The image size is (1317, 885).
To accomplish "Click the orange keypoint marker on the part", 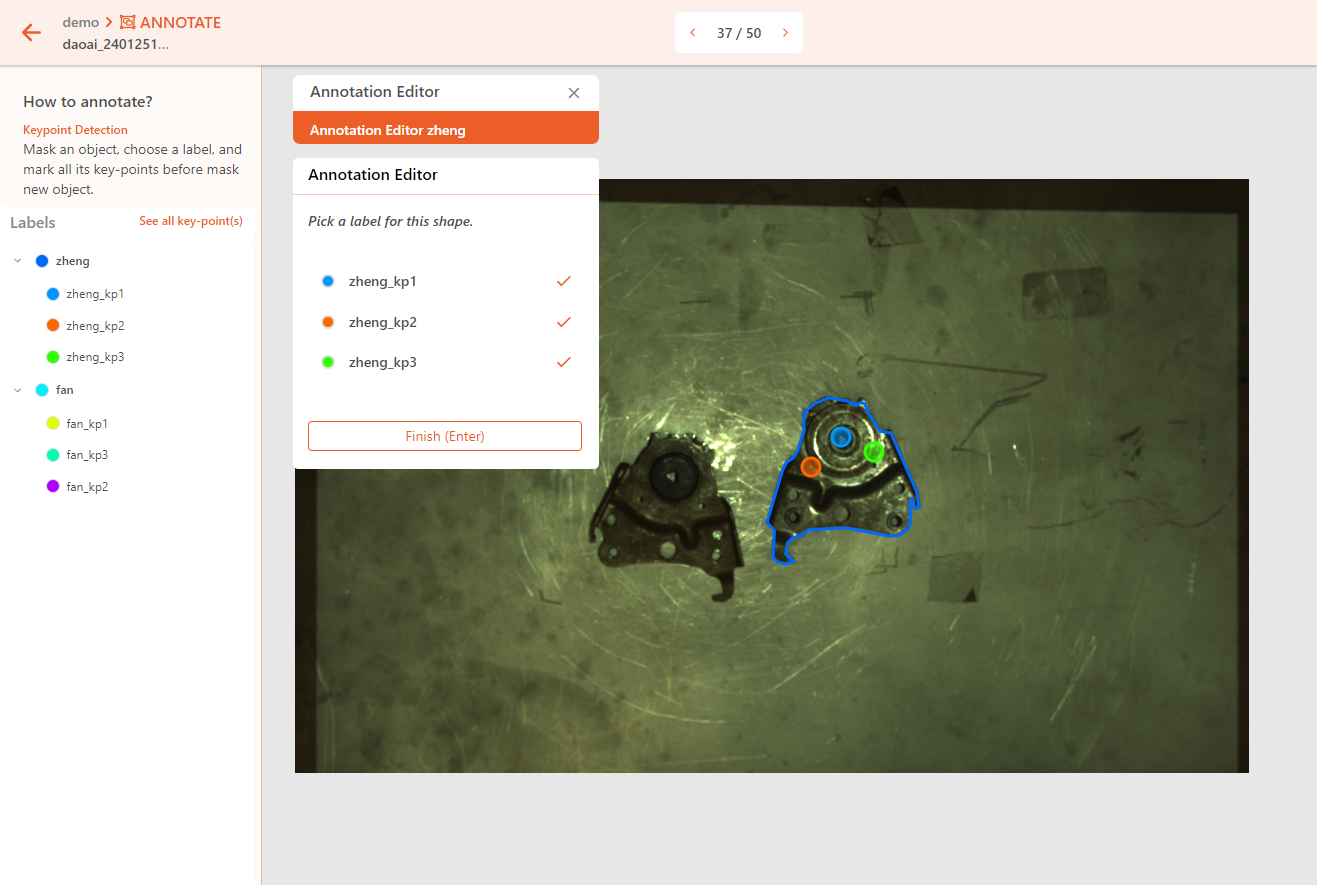I will (x=811, y=467).
